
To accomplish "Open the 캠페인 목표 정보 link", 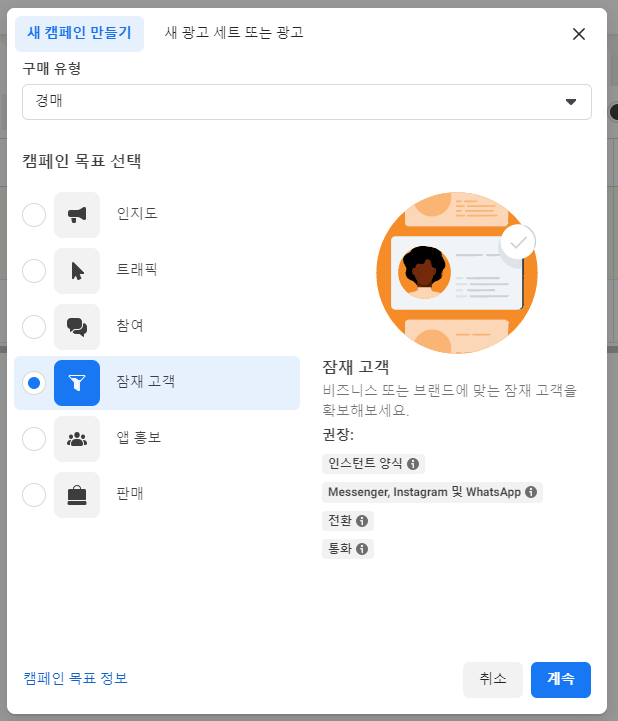I will (x=75, y=678).
